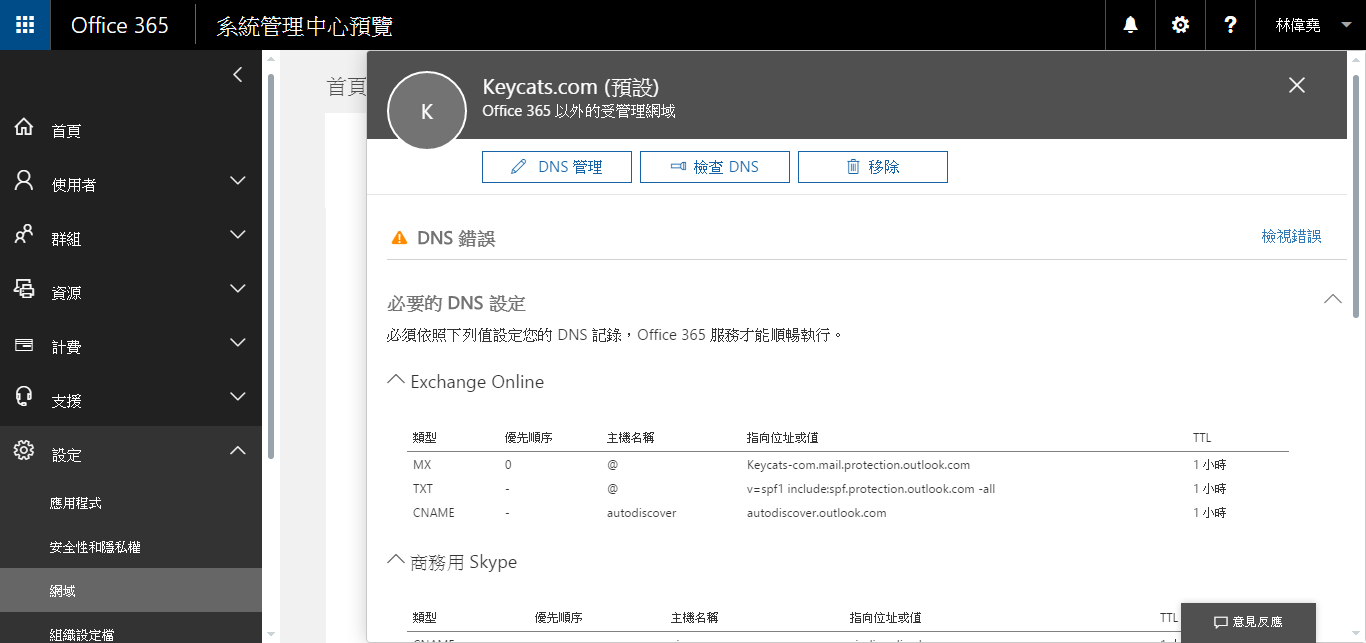Select 網域 in the sidebar
The image size is (1366, 643).
point(131,591)
